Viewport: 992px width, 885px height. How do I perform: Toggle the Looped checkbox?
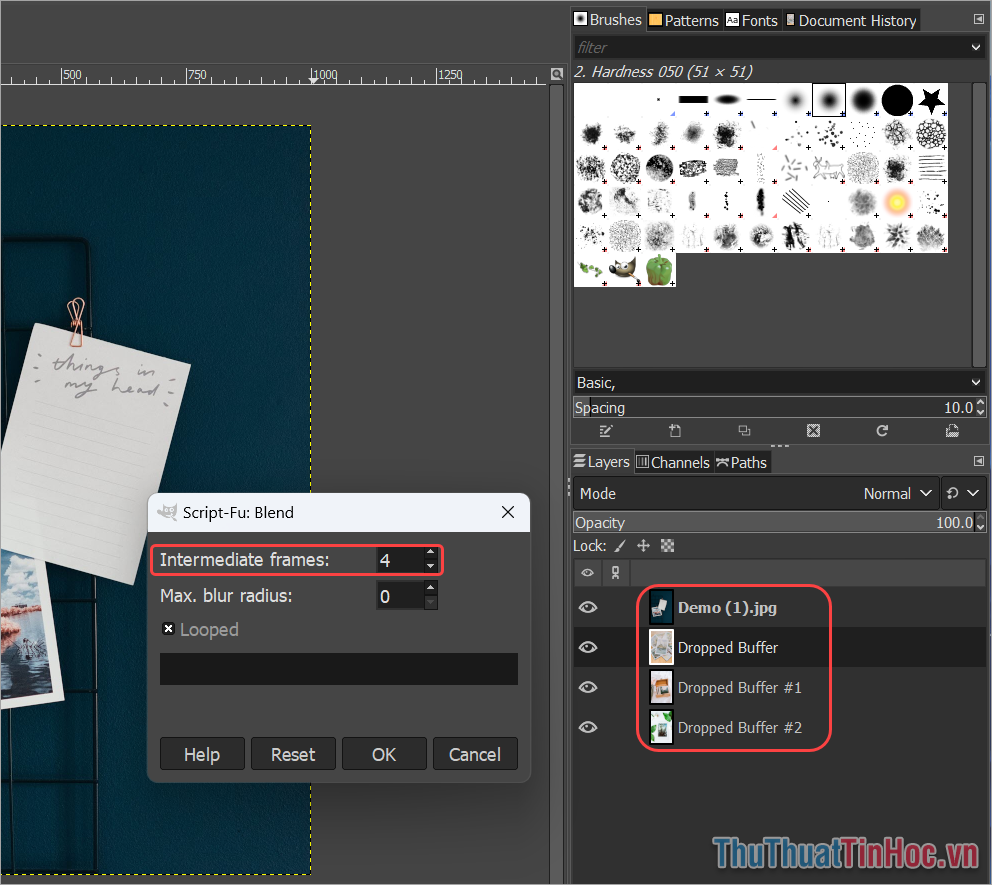[168, 629]
